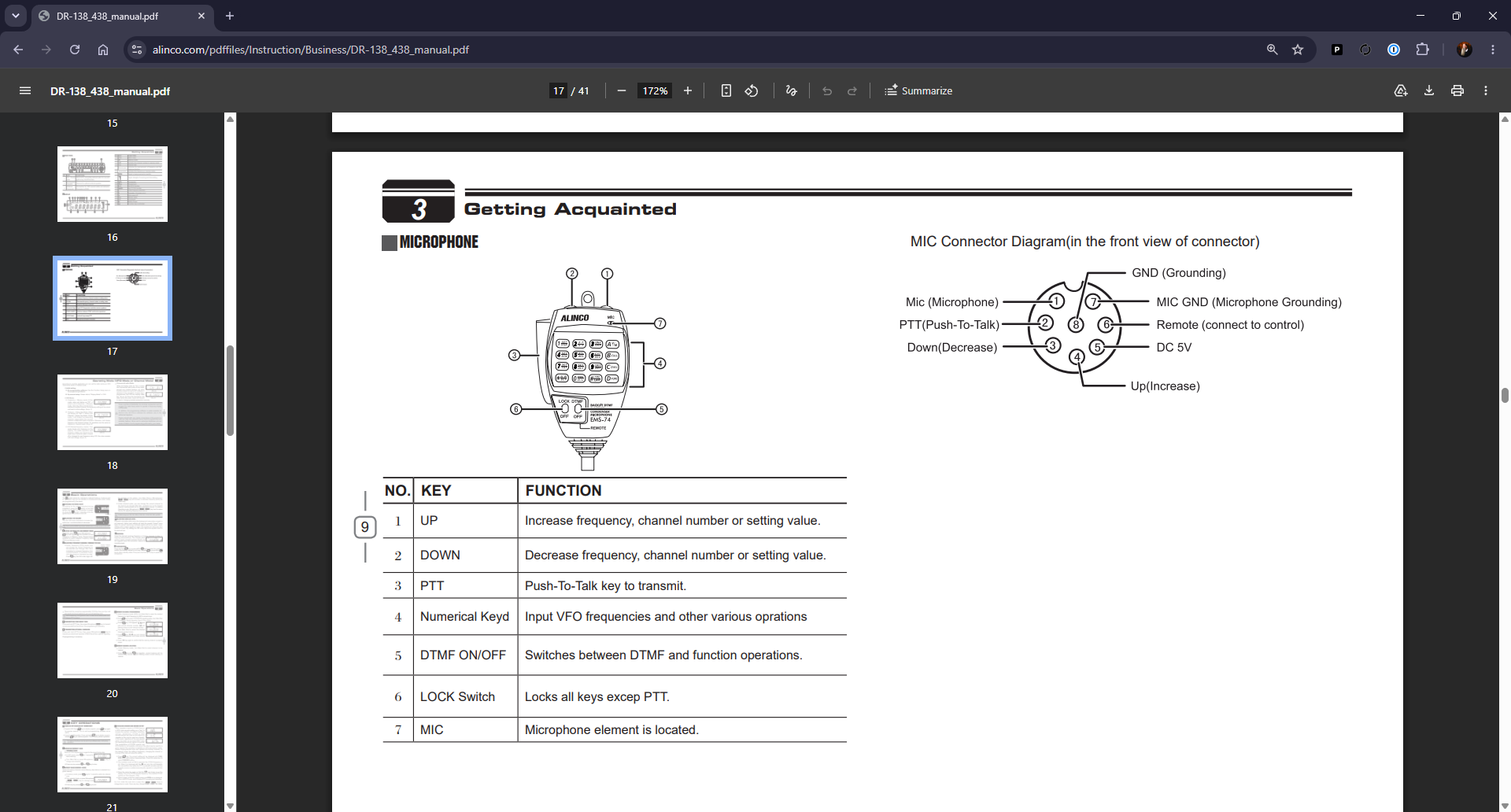The image size is (1511, 812).
Task: Select page 17 thumbnail
Action: 113,298
